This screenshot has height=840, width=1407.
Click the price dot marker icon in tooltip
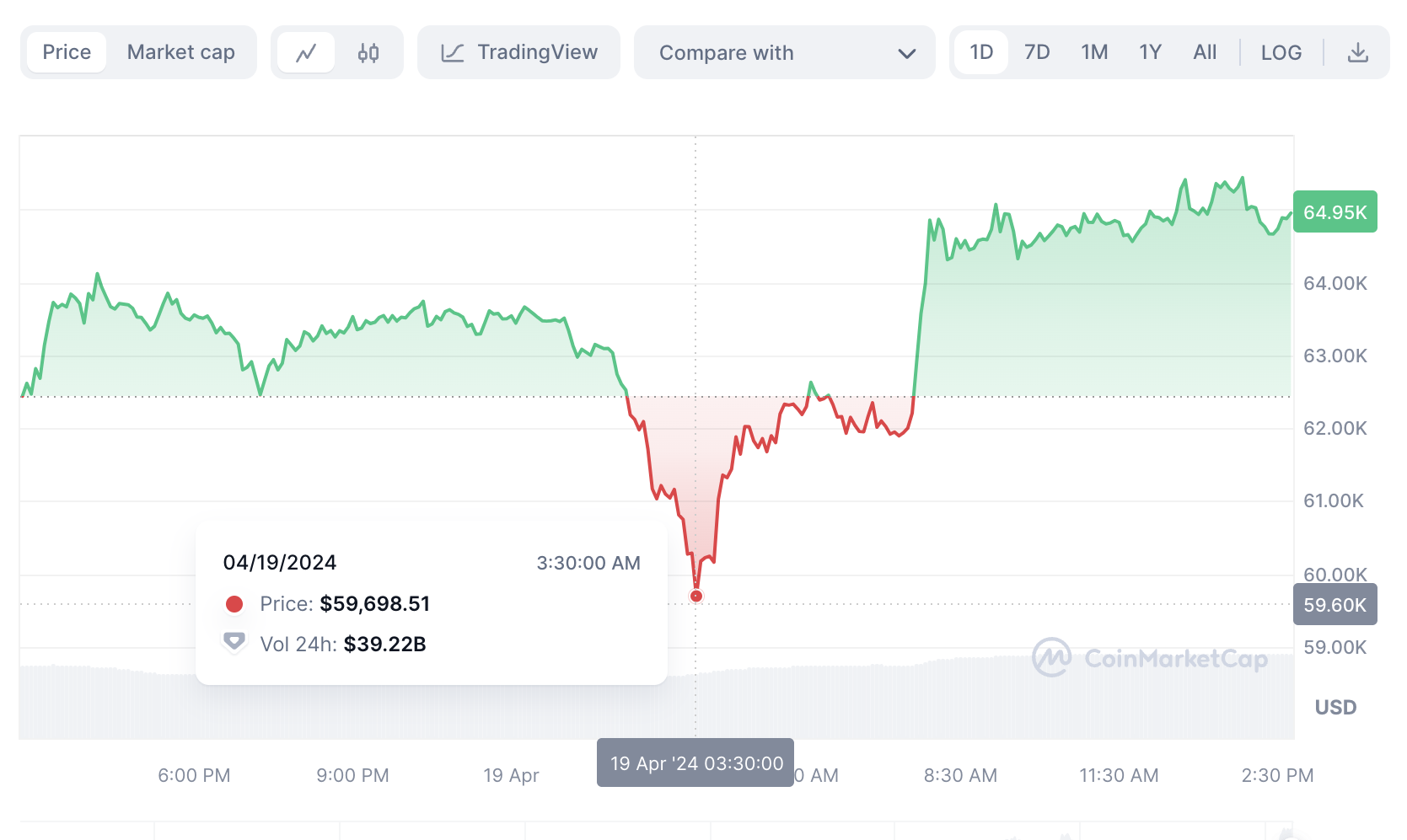pyautogui.click(x=234, y=603)
